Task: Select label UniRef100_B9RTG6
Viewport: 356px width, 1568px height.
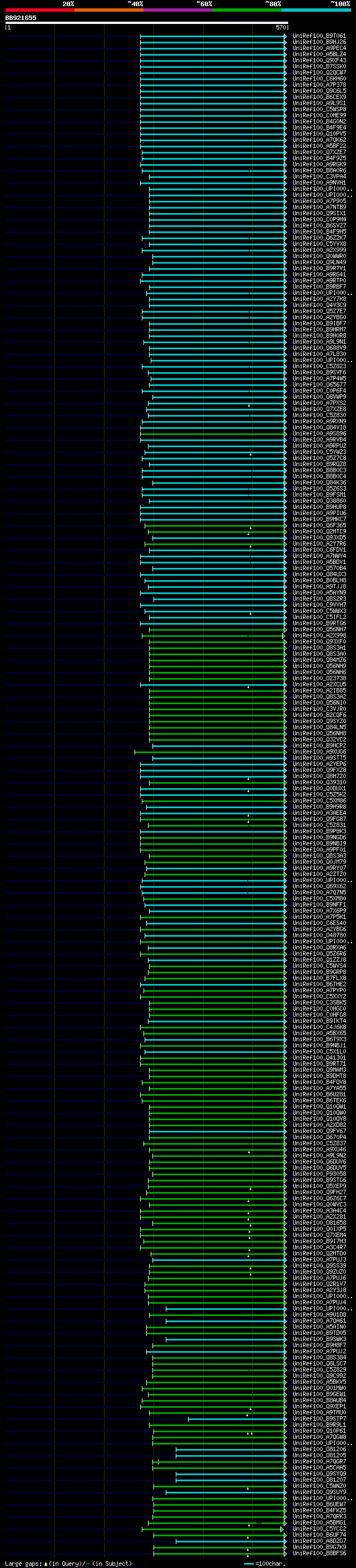Action: click(319, 624)
